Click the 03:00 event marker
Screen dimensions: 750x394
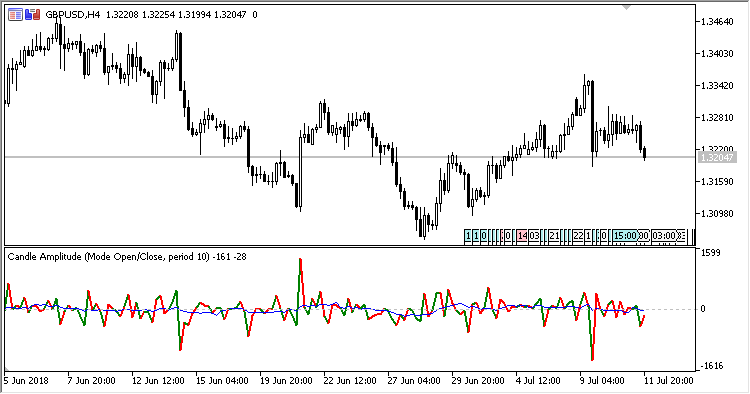[x=664, y=236]
